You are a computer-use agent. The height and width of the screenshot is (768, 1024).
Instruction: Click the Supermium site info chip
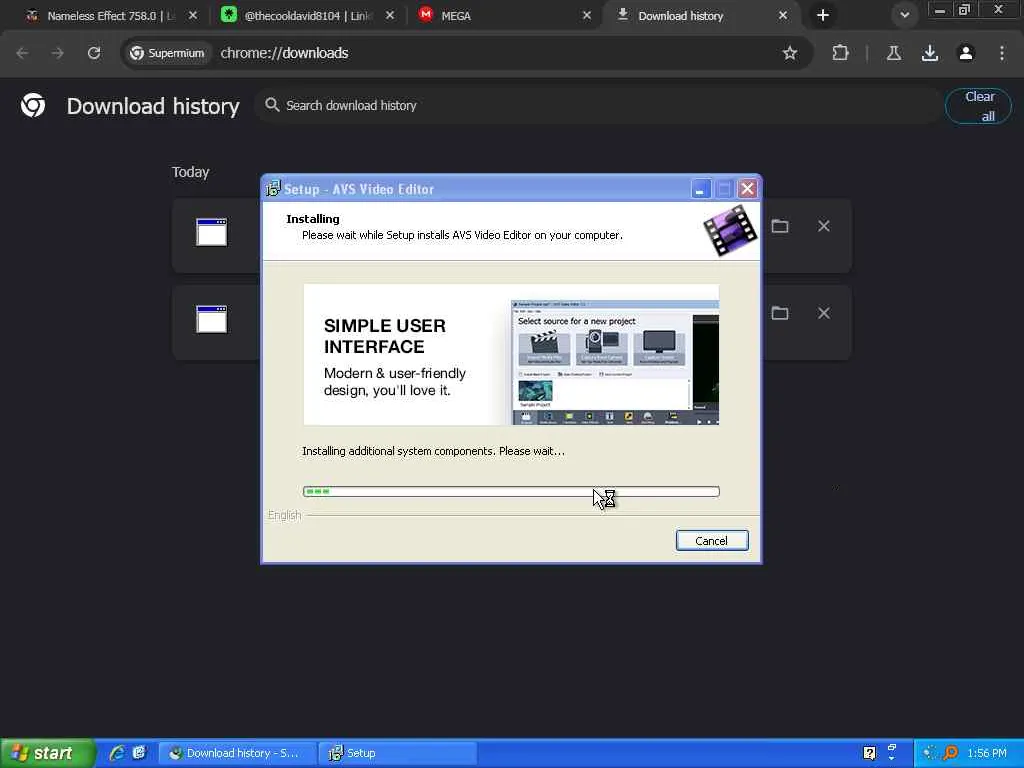point(167,53)
